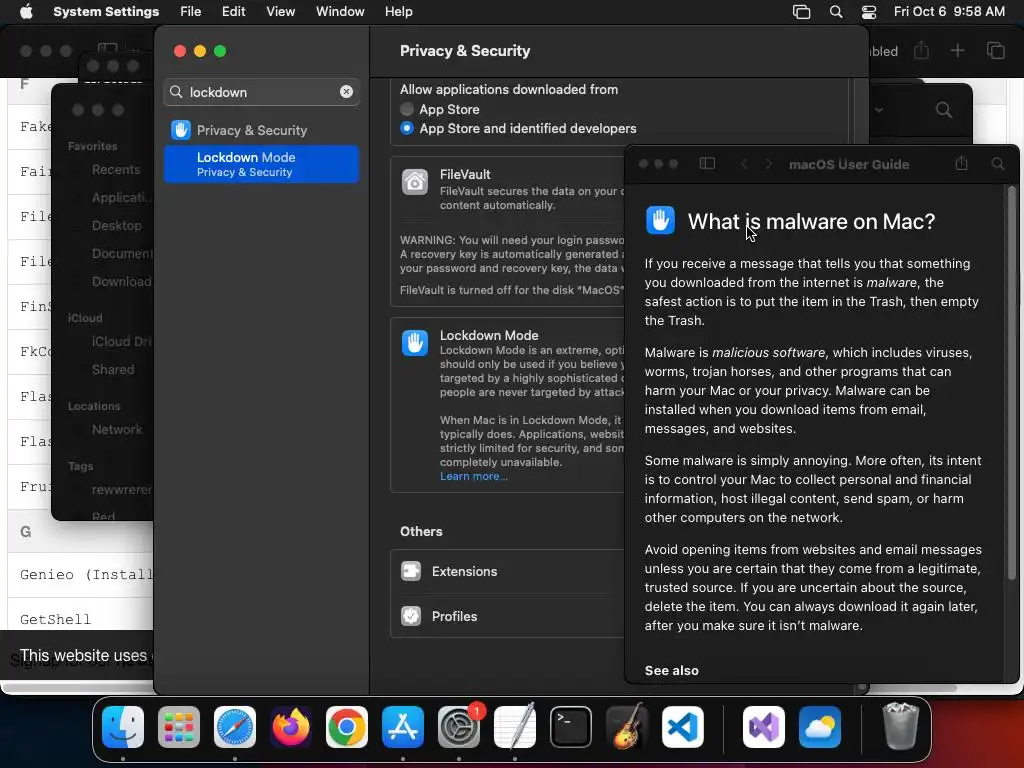Open Finder from the Dock
1024x768 pixels.
click(x=123, y=727)
